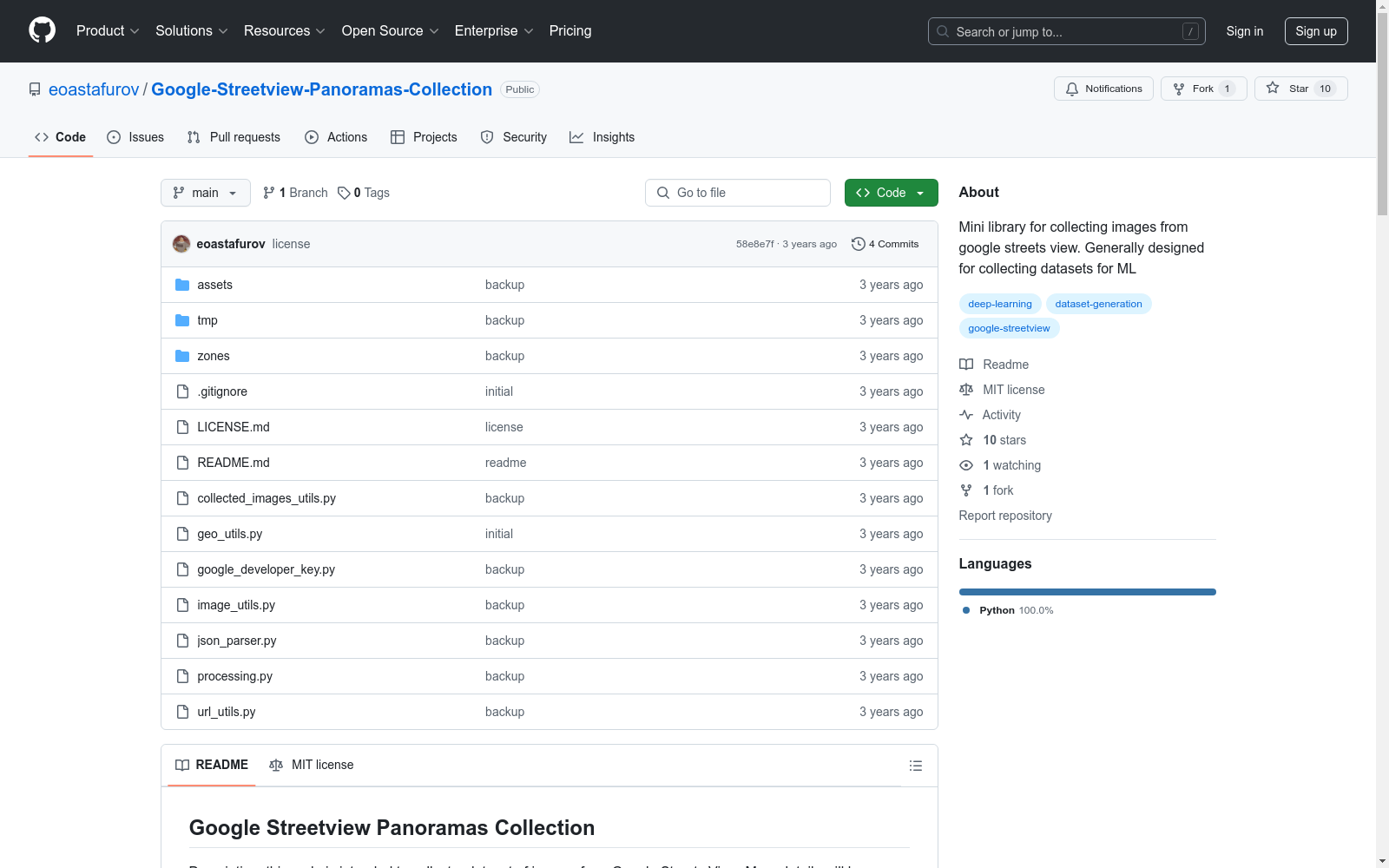Click the file icon beside geo_utils.py
1389x868 pixels.
pos(182,534)
